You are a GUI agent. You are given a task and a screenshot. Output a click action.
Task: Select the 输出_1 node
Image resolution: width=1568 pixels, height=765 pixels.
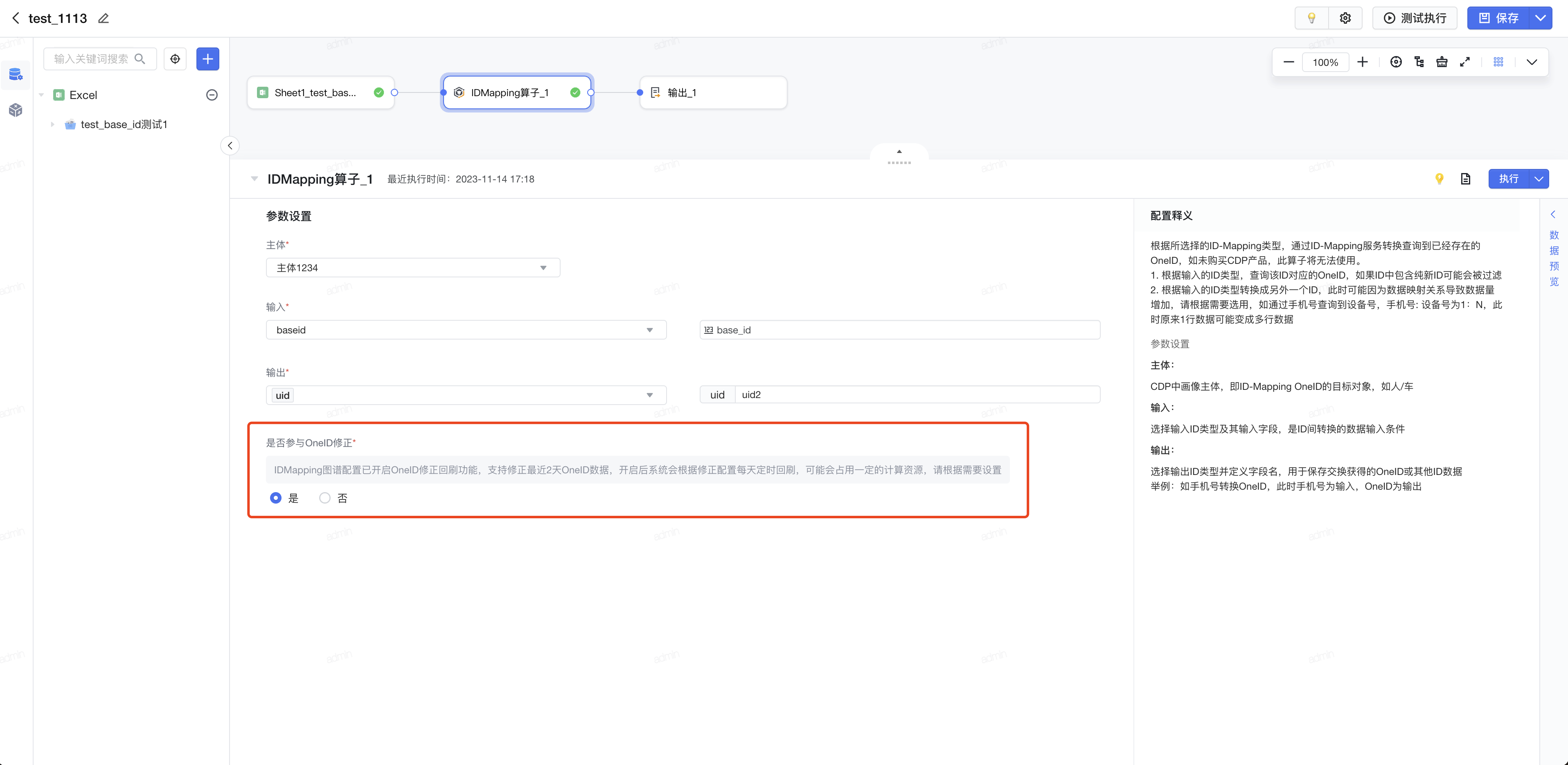click(713, 92)
